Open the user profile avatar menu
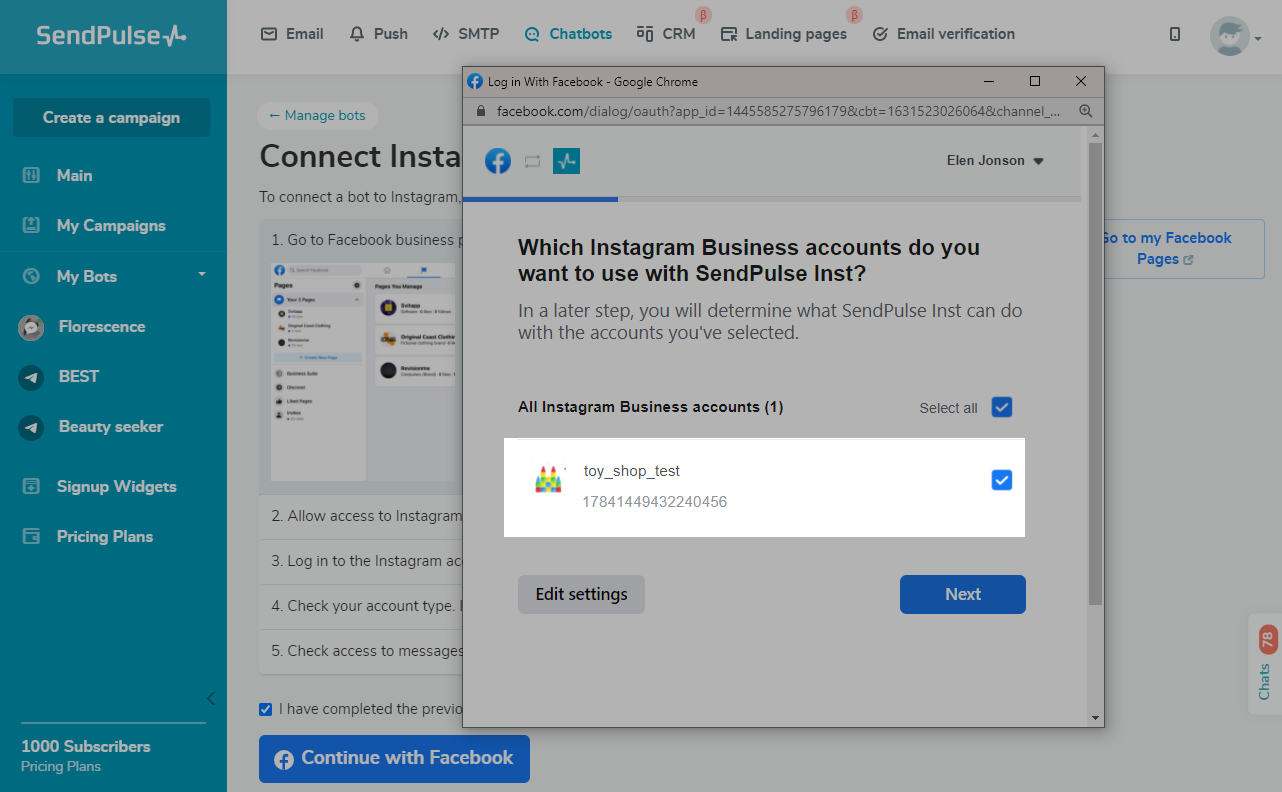Screen dimensions: 1282x792 pyautogui.click(x=1229, y=36)
